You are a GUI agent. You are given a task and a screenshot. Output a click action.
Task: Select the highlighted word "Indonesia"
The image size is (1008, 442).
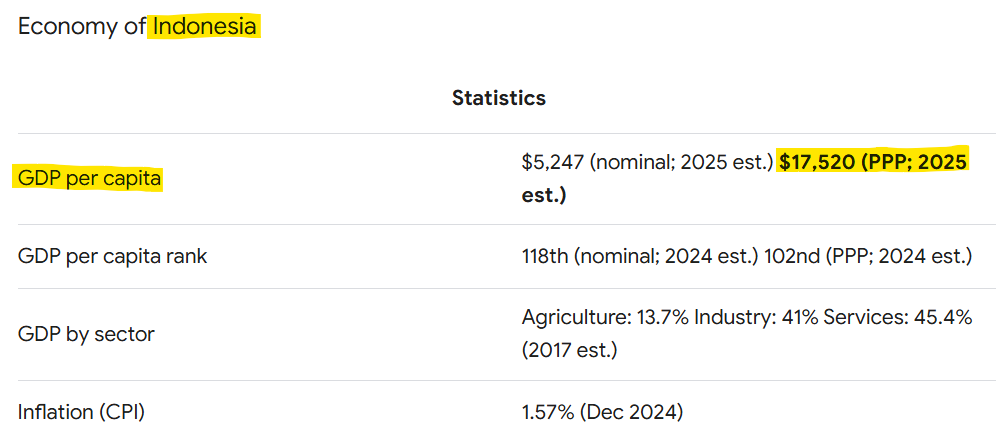click(x=205, y=26)
